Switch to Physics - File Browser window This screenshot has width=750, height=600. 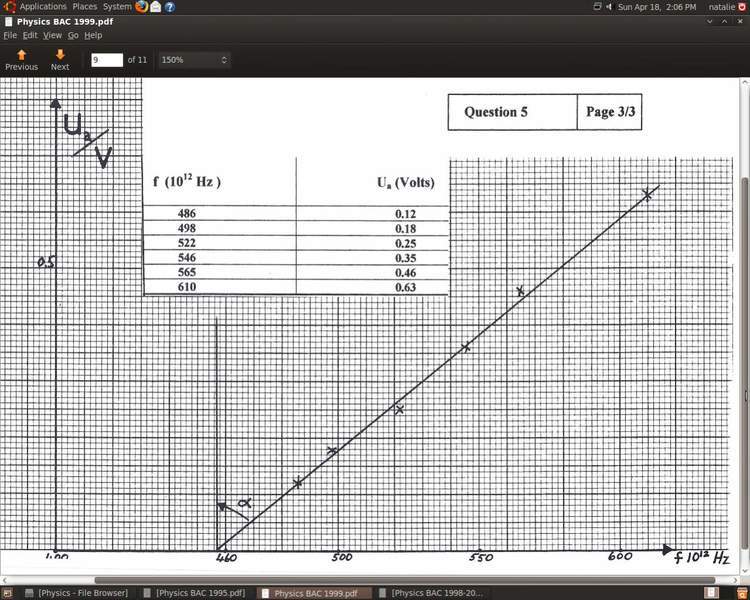click(77, 593)
